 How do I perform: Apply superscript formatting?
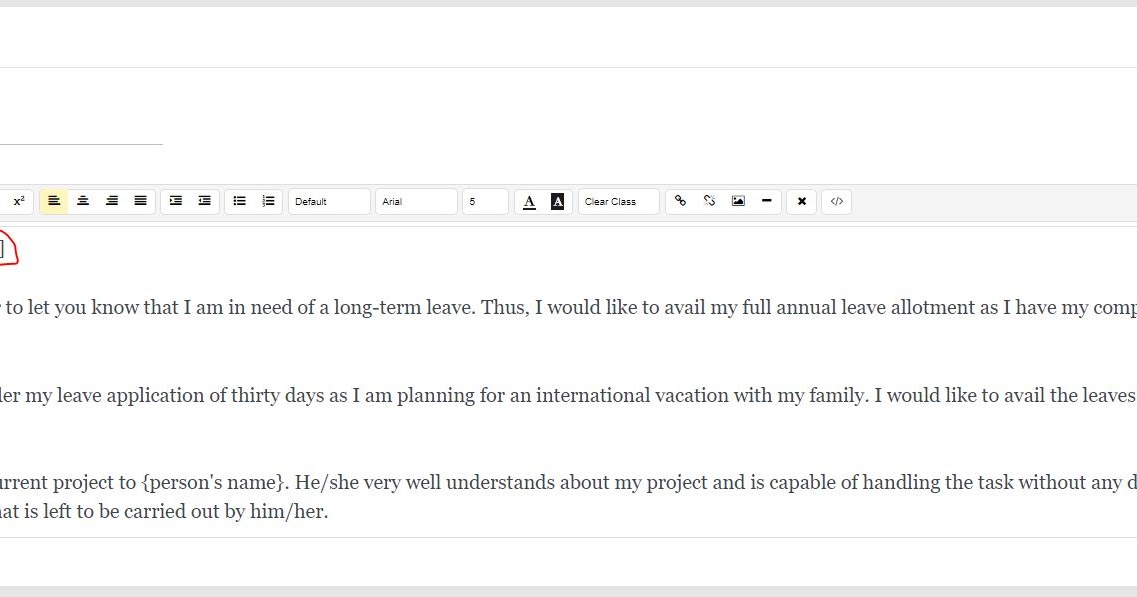(x=18, y=201)
